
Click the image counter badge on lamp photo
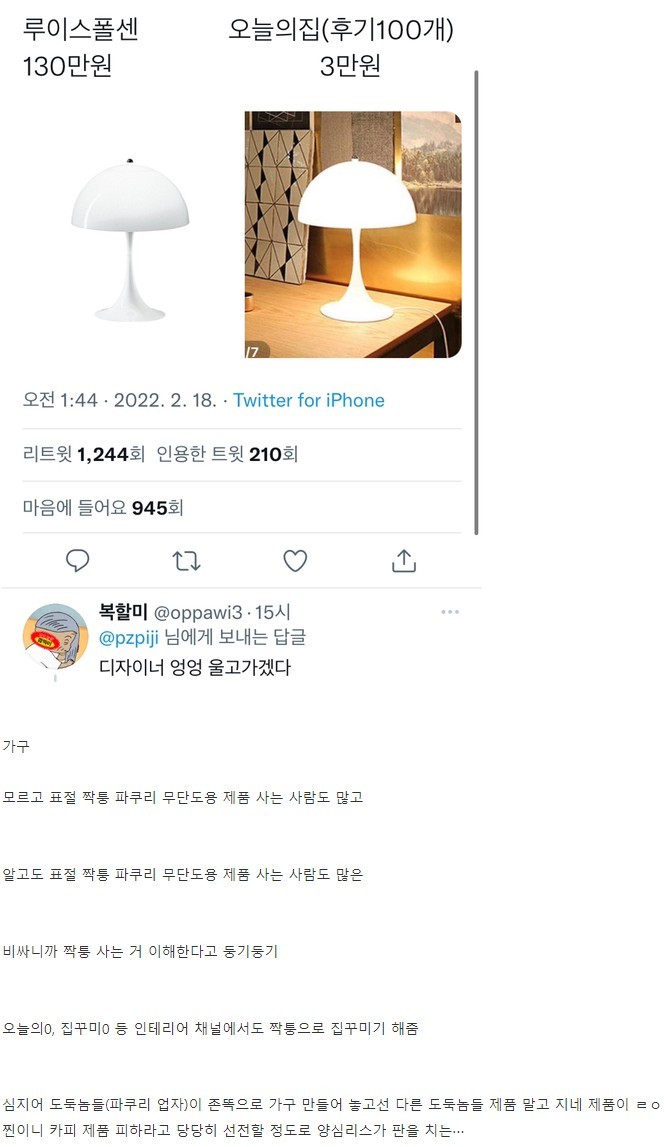pyautogui.click(x=255, y=350)
